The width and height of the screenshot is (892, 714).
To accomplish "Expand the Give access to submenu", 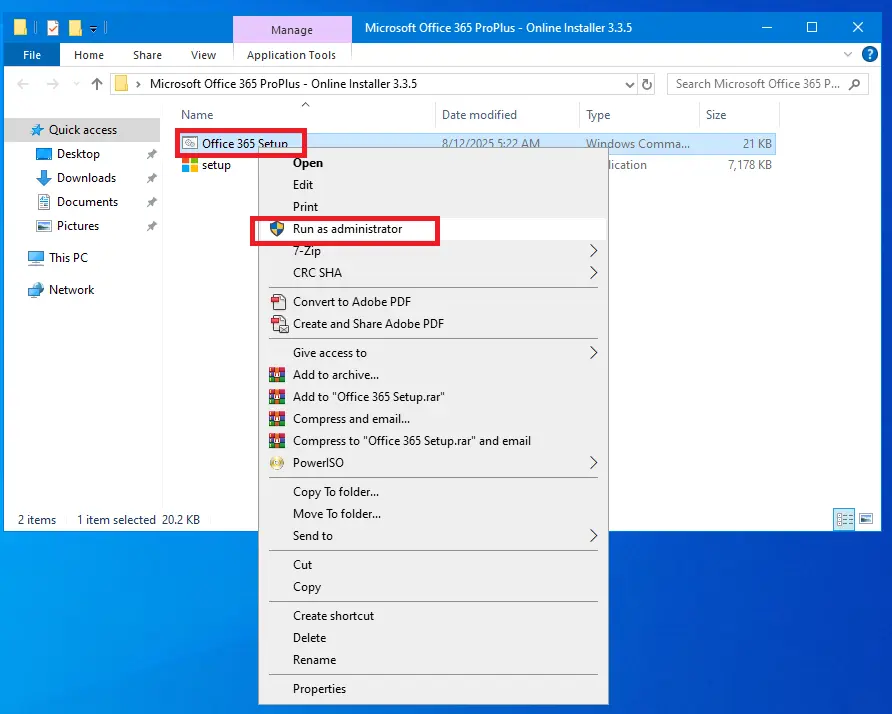I will tap(433, 353).
